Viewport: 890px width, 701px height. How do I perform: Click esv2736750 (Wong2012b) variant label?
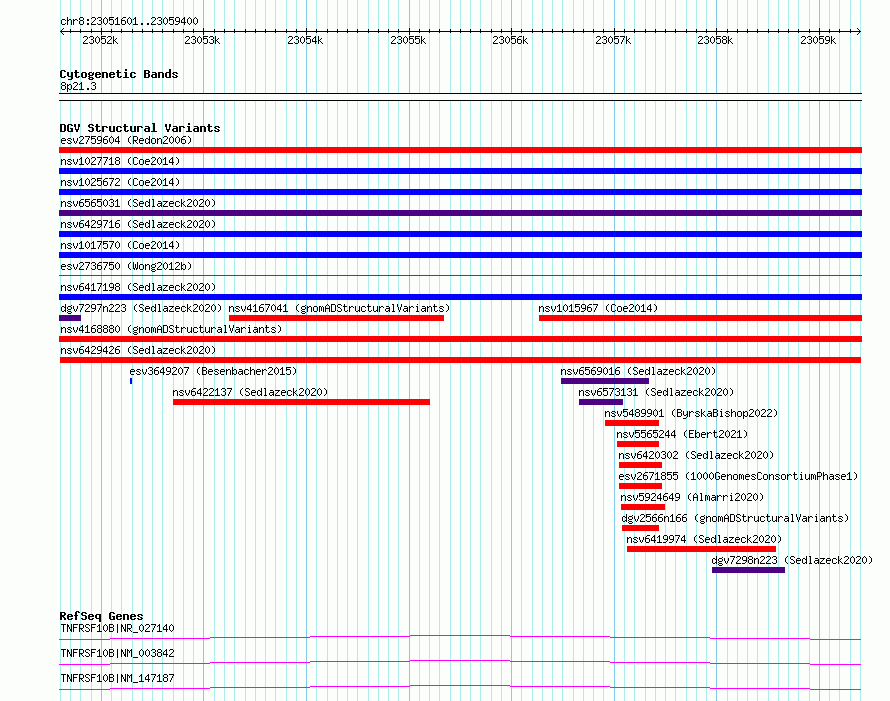(x=126, y=266)
